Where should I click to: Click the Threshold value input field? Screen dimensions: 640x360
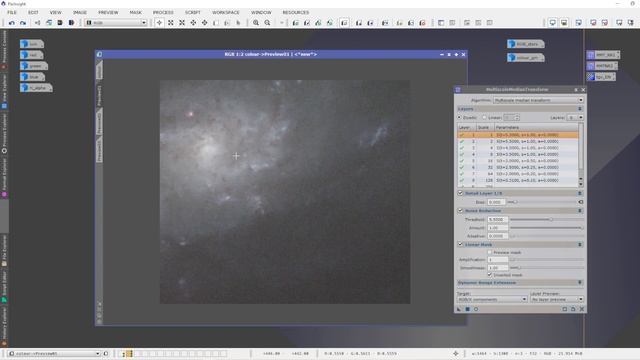(x=498, y=219)
